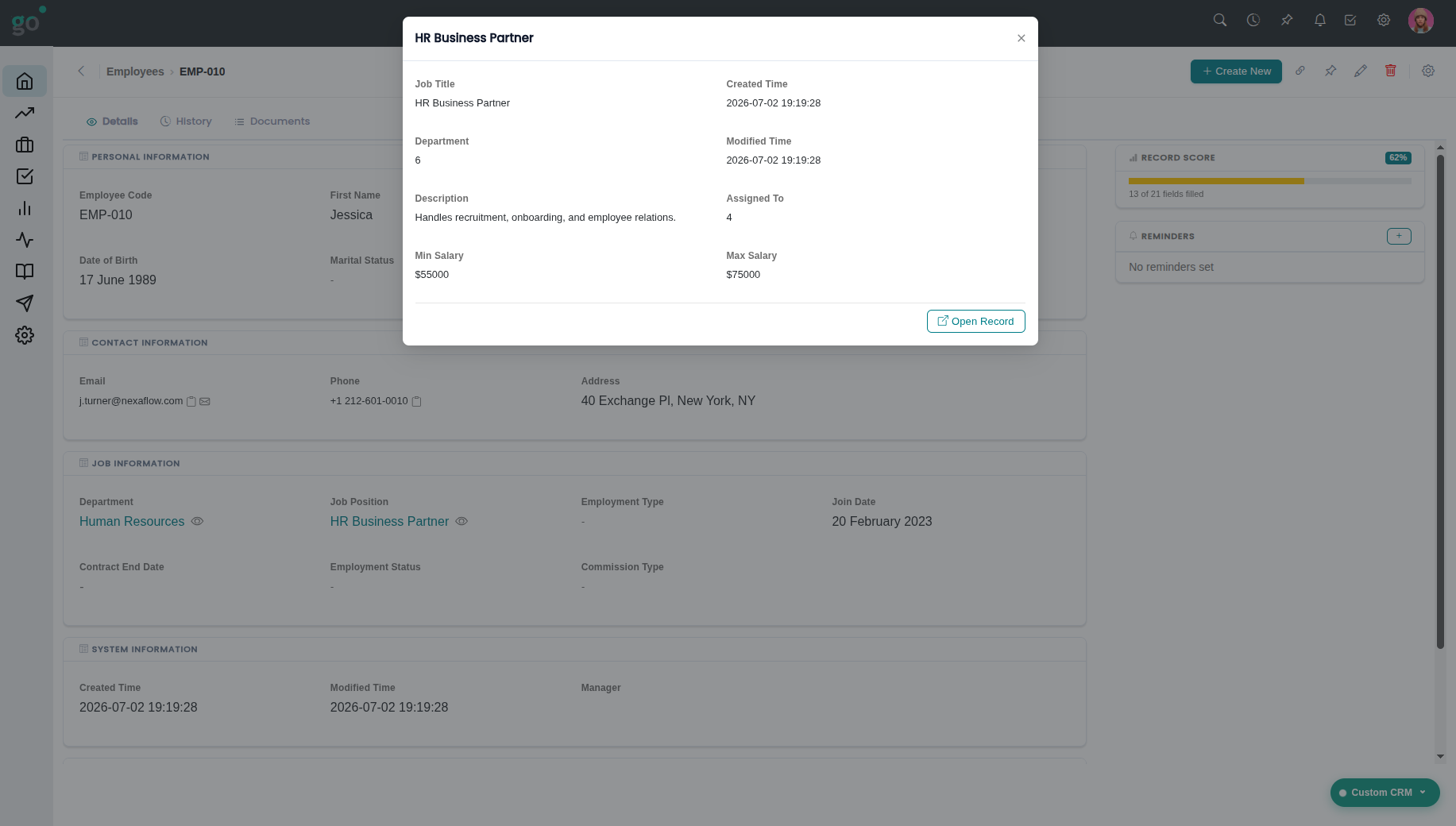Open the briefcase sidebar icon
This screenshot has width=1456, height=826.
tap(25, 145)
